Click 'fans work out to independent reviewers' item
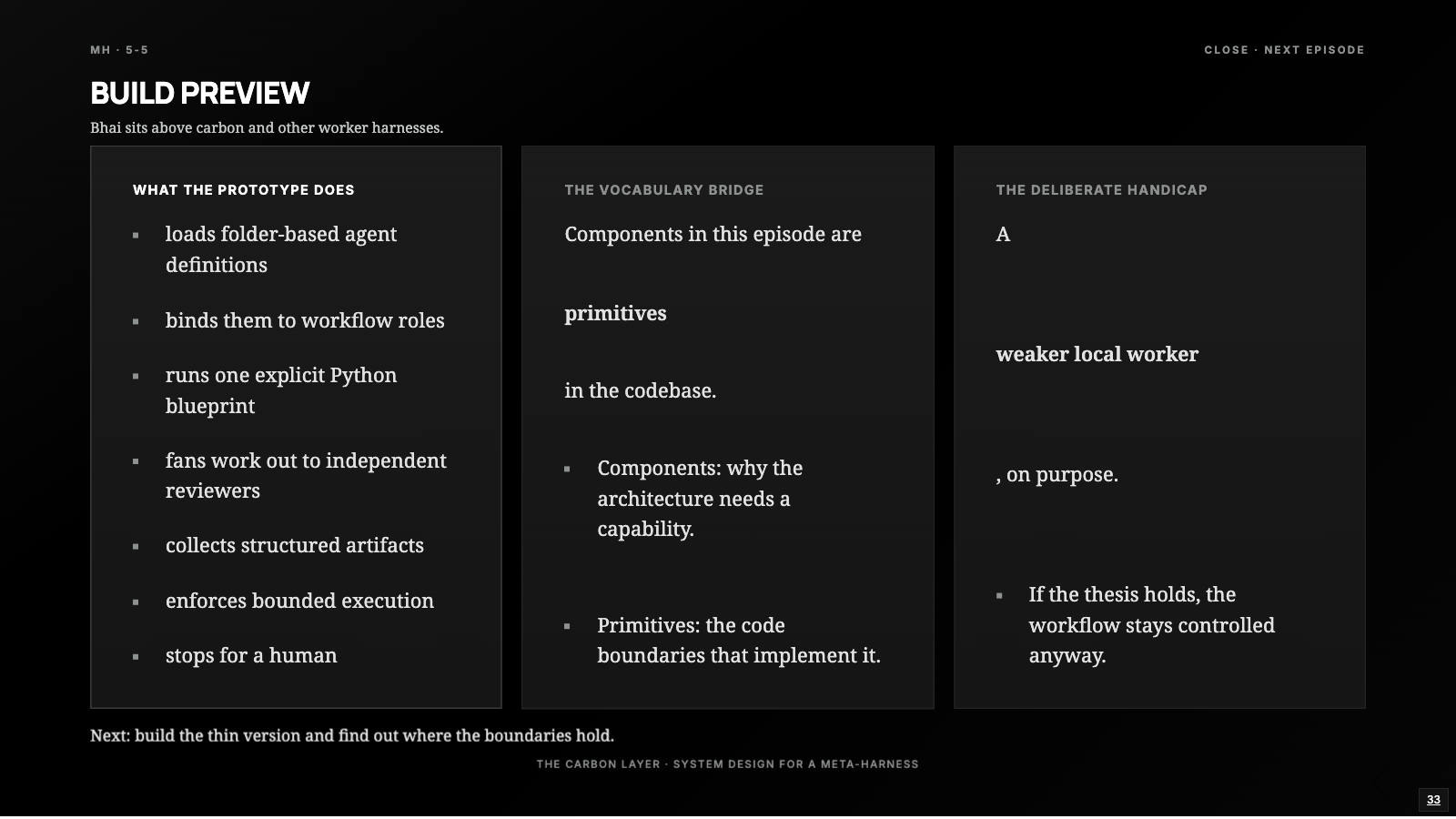Viewport: 1456px width, 819px height. click(306, 476)
